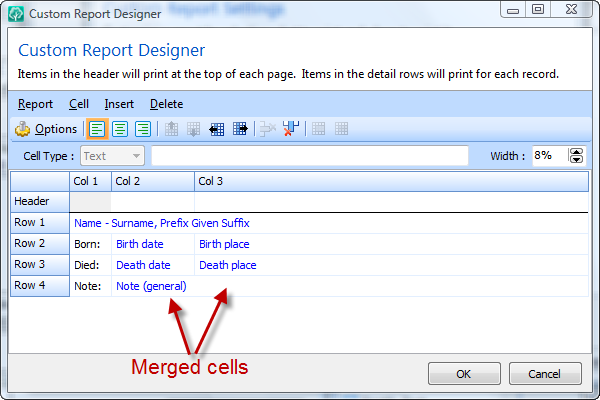
Task: Open the Report menu
Action: (x=35, y=104)
